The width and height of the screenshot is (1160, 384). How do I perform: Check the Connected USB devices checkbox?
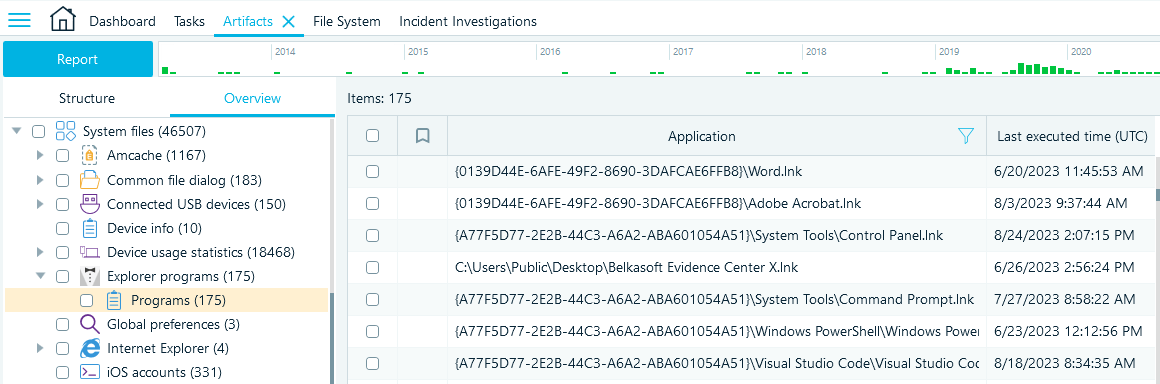63,203
